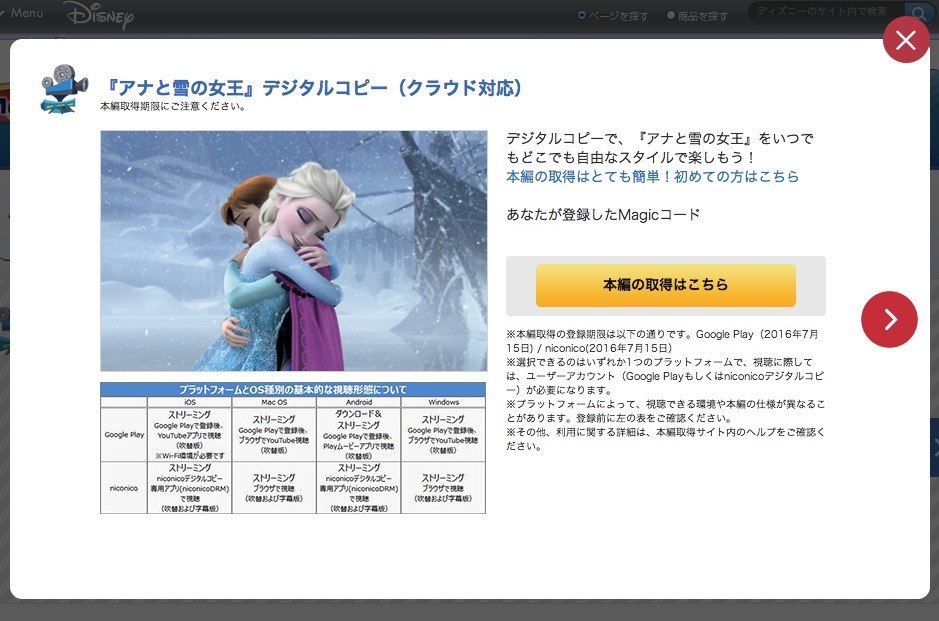Image resolution: width=939 pixels, height=621 pixels.
Task: Click the platform and OS comparison table header
Action: pyautogui.click(x=293, y=389)
